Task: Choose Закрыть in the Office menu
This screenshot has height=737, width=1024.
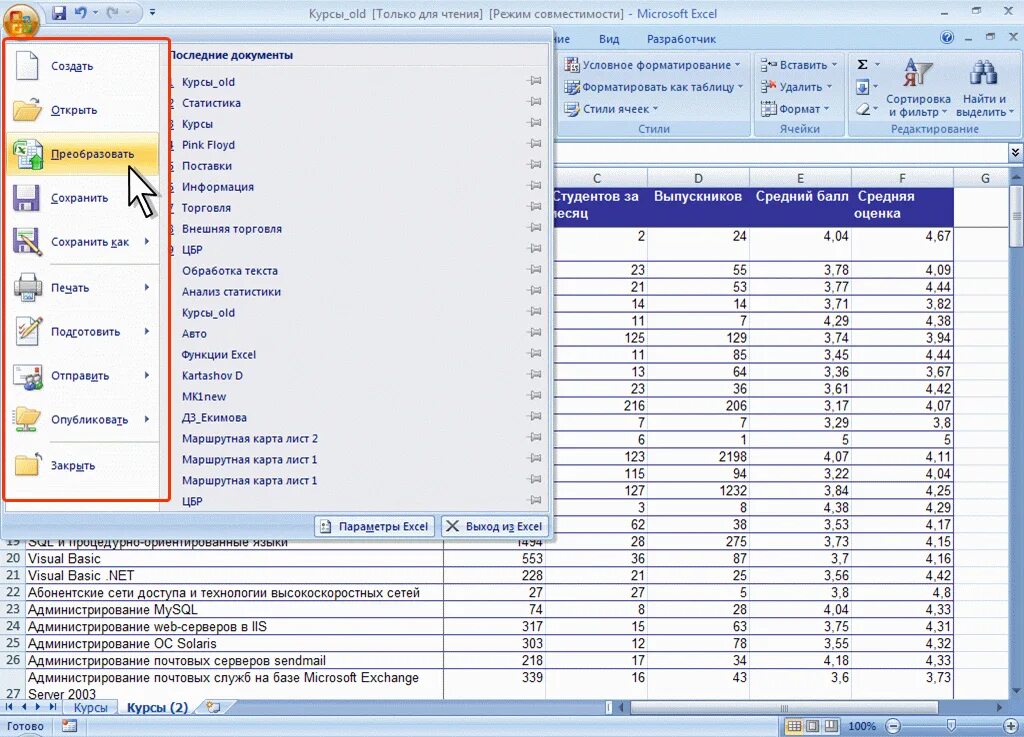Action: [x=82, y=465]
